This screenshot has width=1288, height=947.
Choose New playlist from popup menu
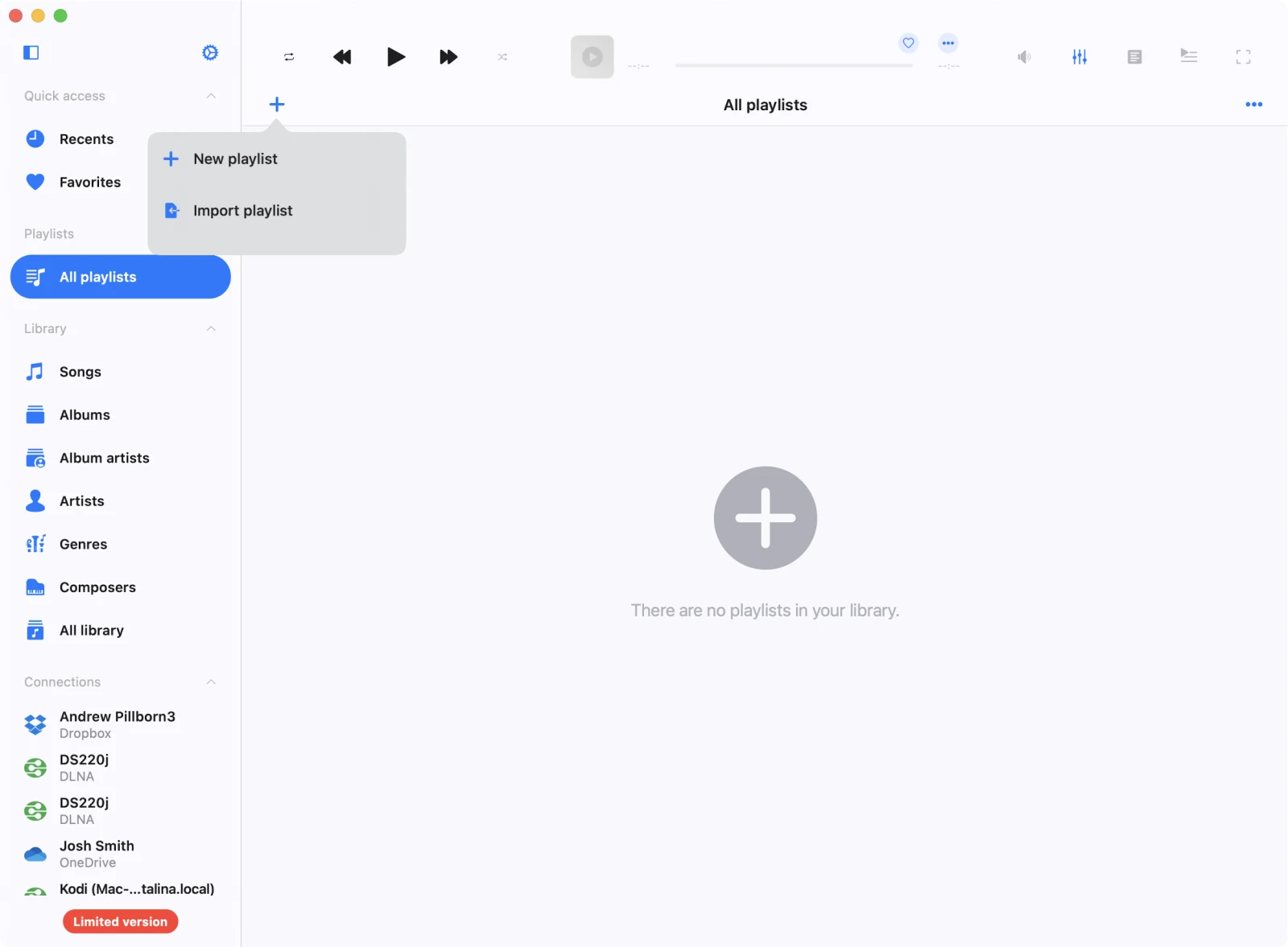tap(235, 159)
